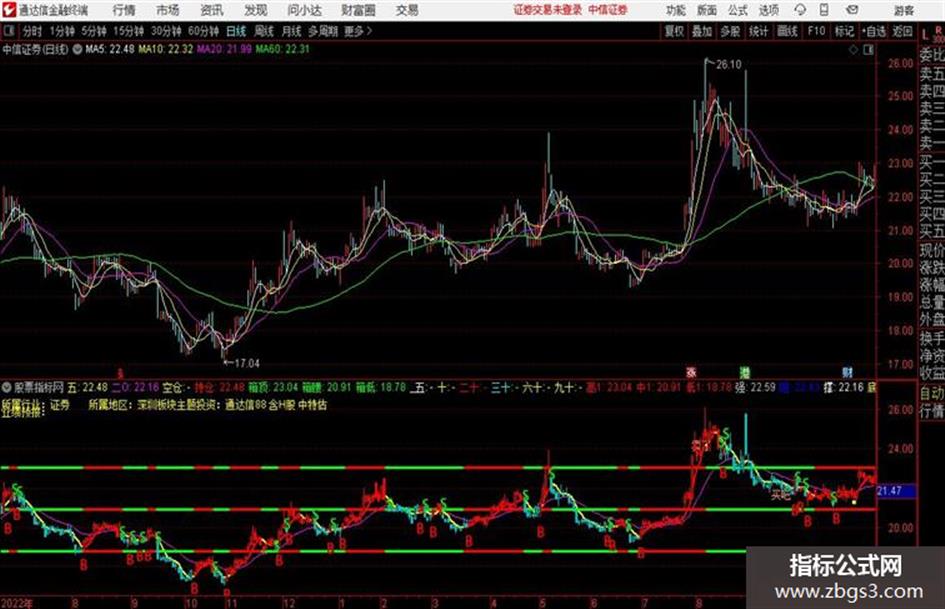Click the 中信证券 broker link
The width and height of the screenshot is (945, 609).
(x=608, y=10)
